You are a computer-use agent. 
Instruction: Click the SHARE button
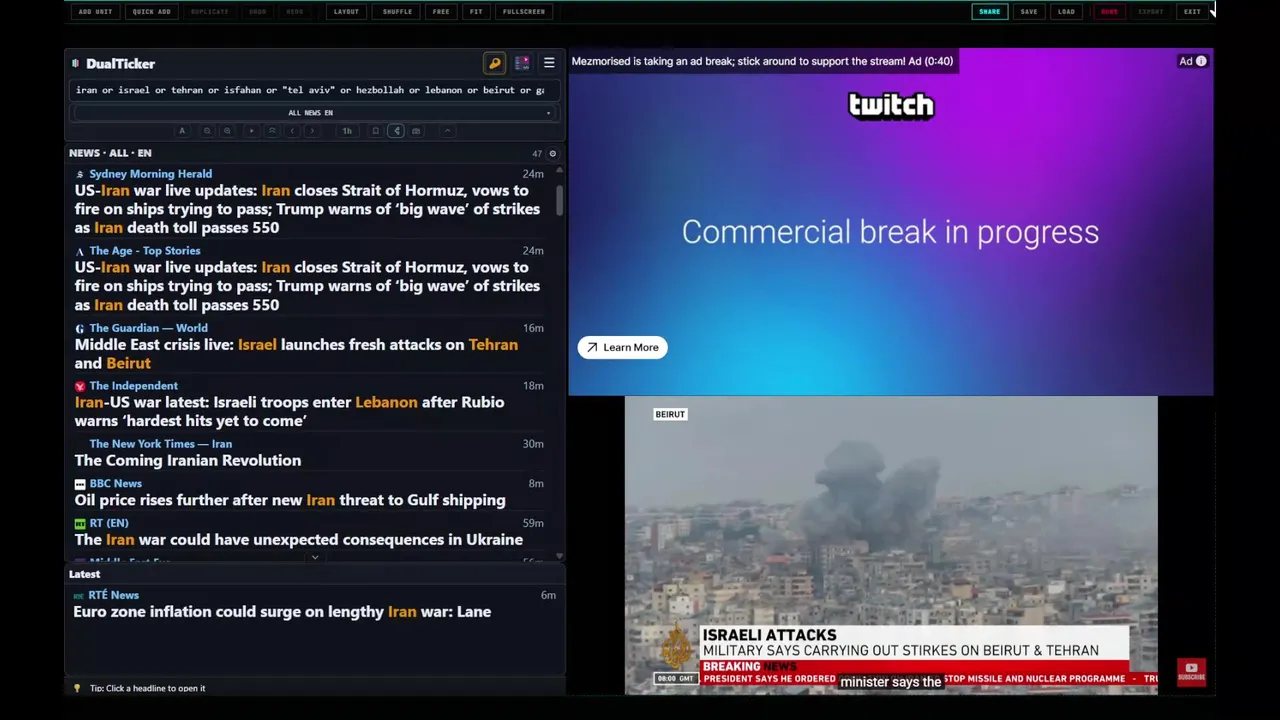tap(989, 12)
